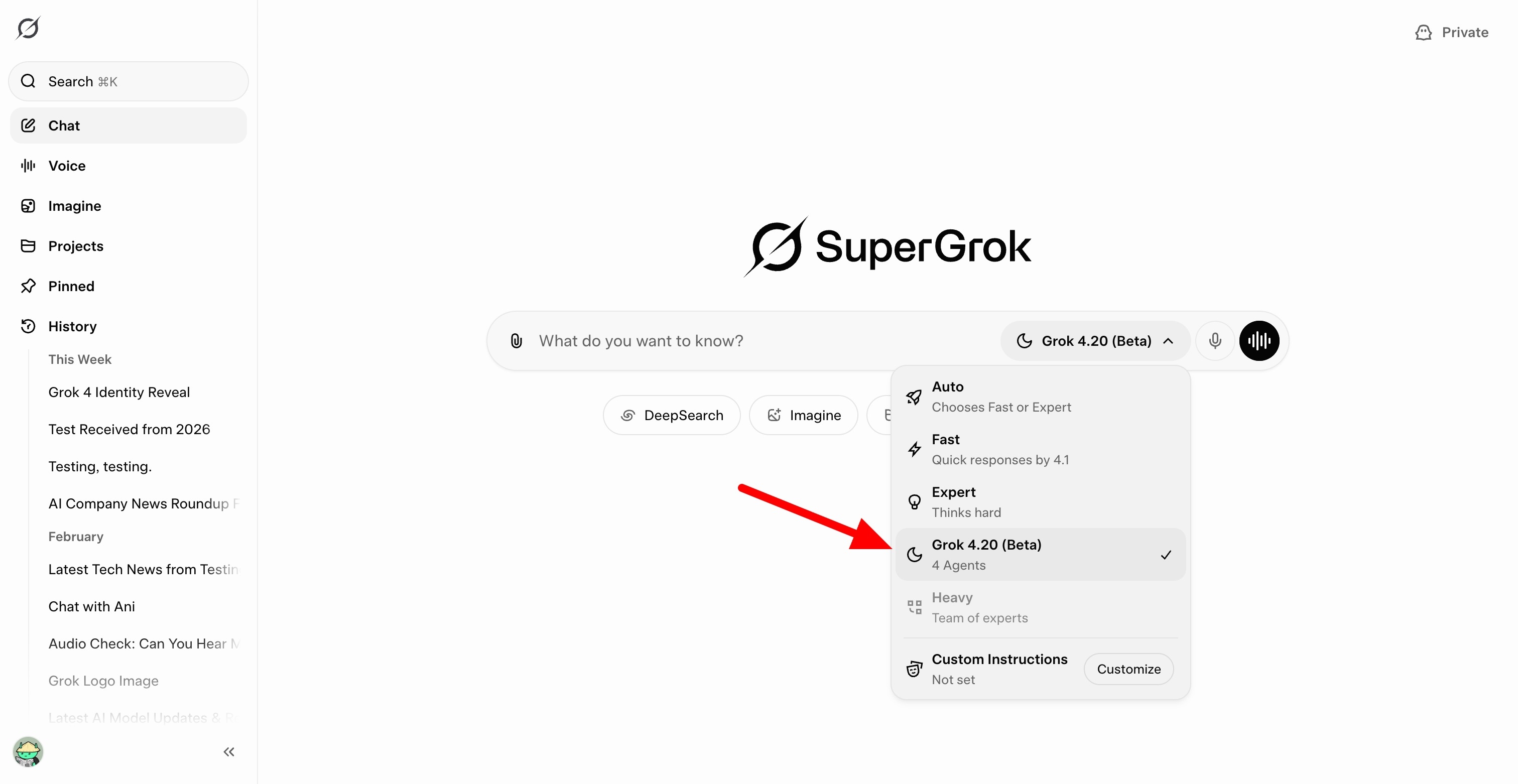Select the Auto model mode

tap(1040, 397)
